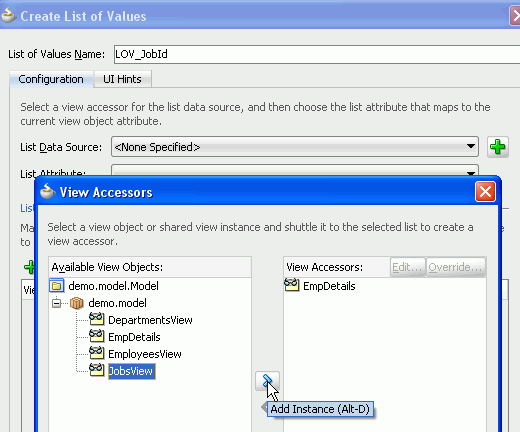The image size is (520, 432).
Task: Click the Edit... button
Action: click(x=407, y=267)
